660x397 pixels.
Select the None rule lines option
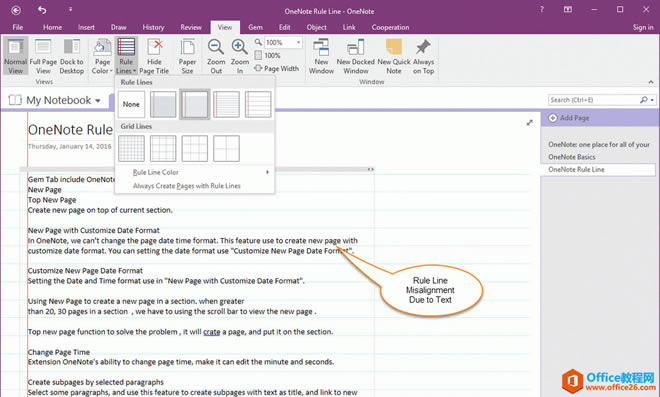coord(131,104)
